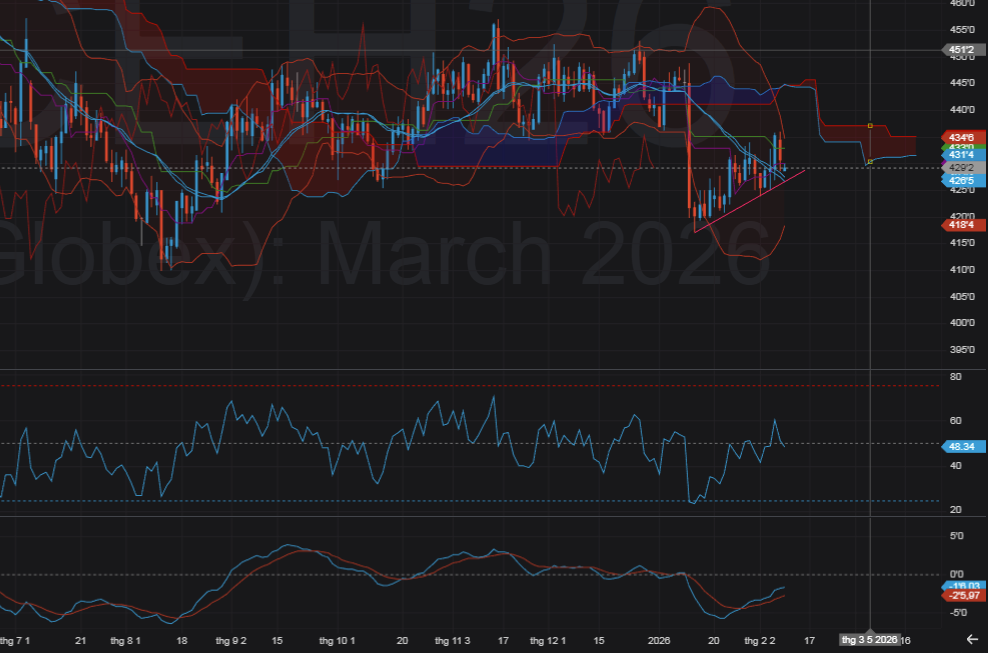The image size is (988, 653).
Task: Click the gray 451'2 price label
Action: click(964, 49)
